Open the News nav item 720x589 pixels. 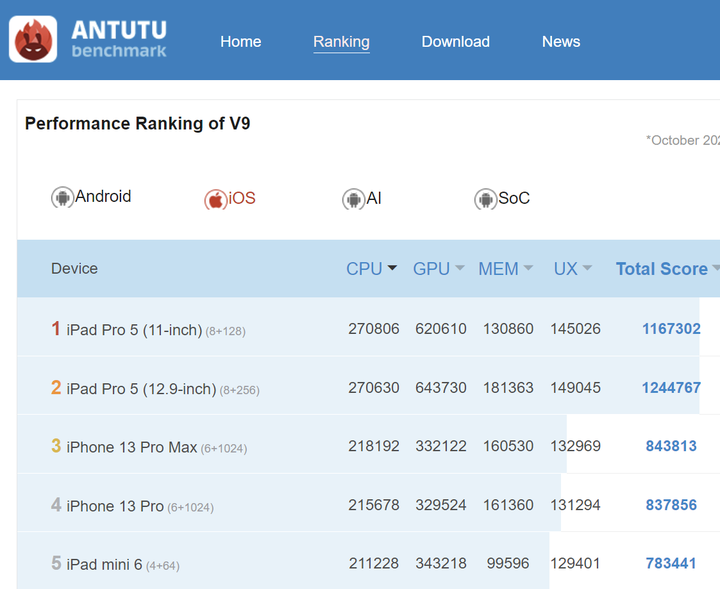[561, 42]
